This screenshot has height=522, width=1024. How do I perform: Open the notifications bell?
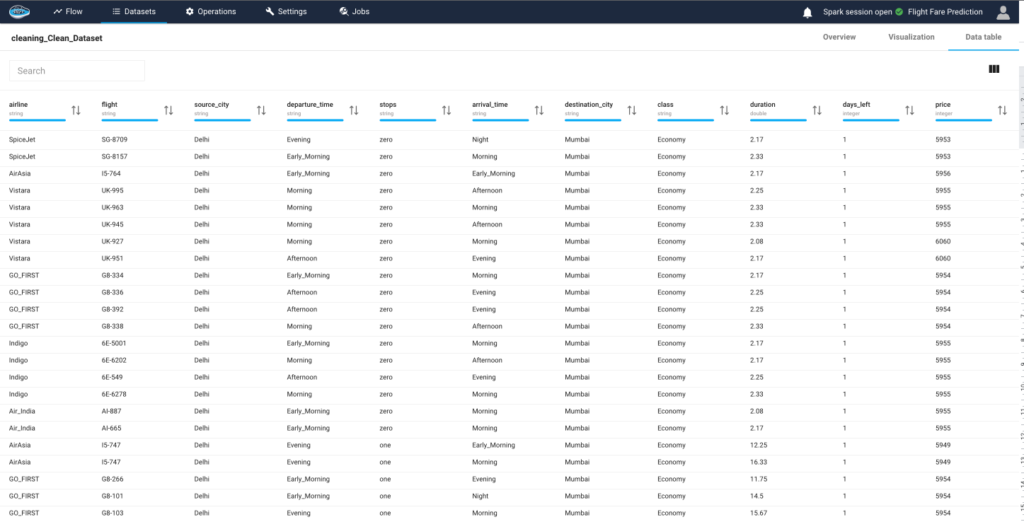[x=808, y=12]
